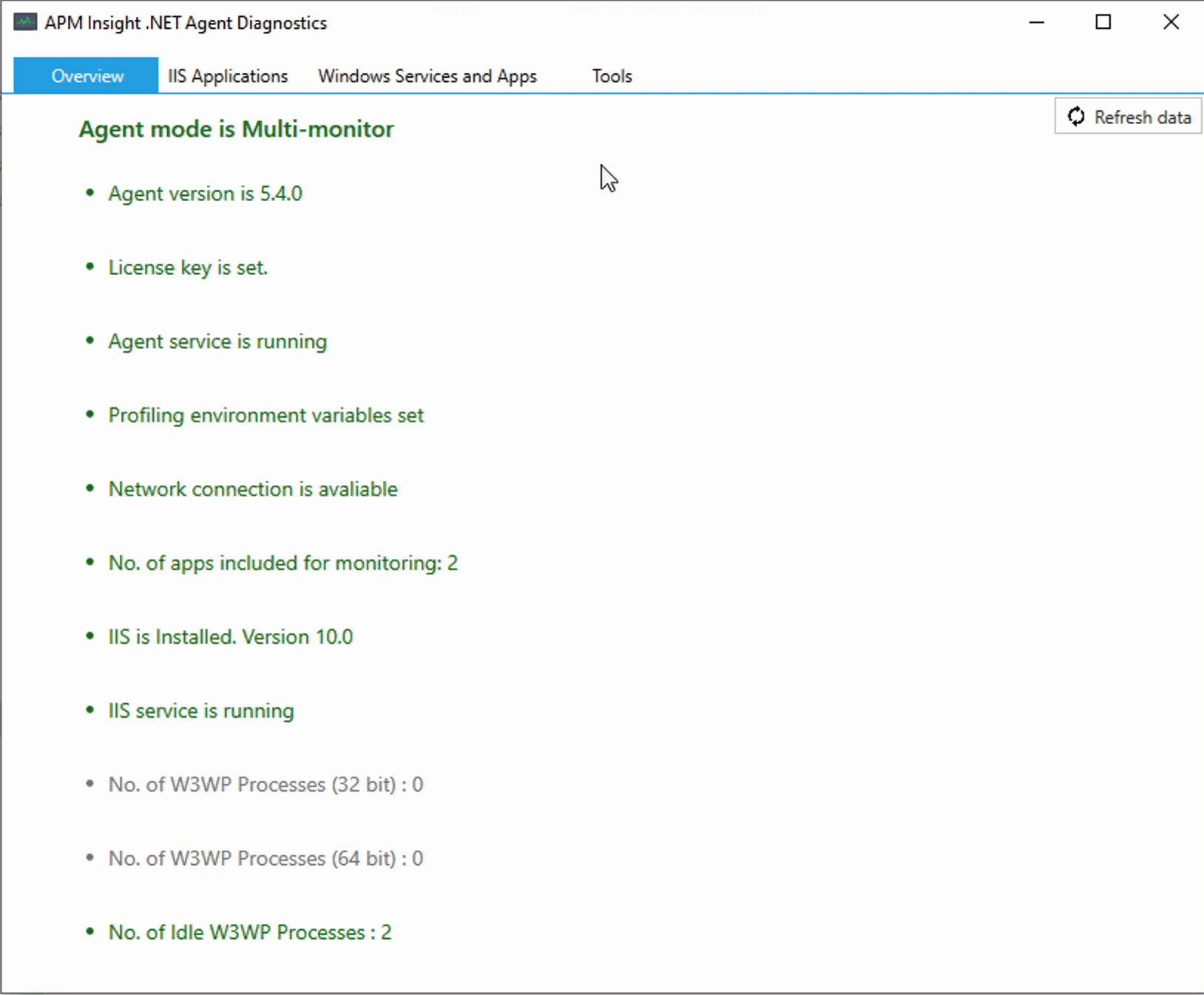The width and height of the screenshot is (1204, 995).
Task: Minimize the Agent Diagnostics window
Action: [1037, 22]
